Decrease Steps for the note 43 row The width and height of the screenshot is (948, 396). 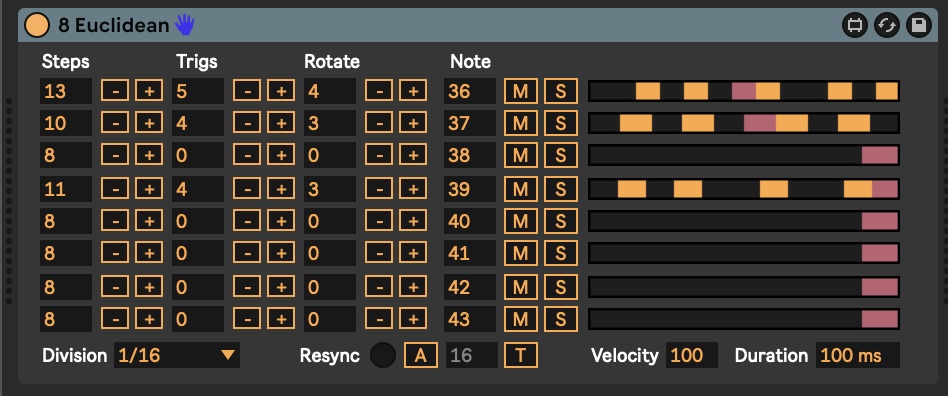pyautogui.click(x=115, y=318)
